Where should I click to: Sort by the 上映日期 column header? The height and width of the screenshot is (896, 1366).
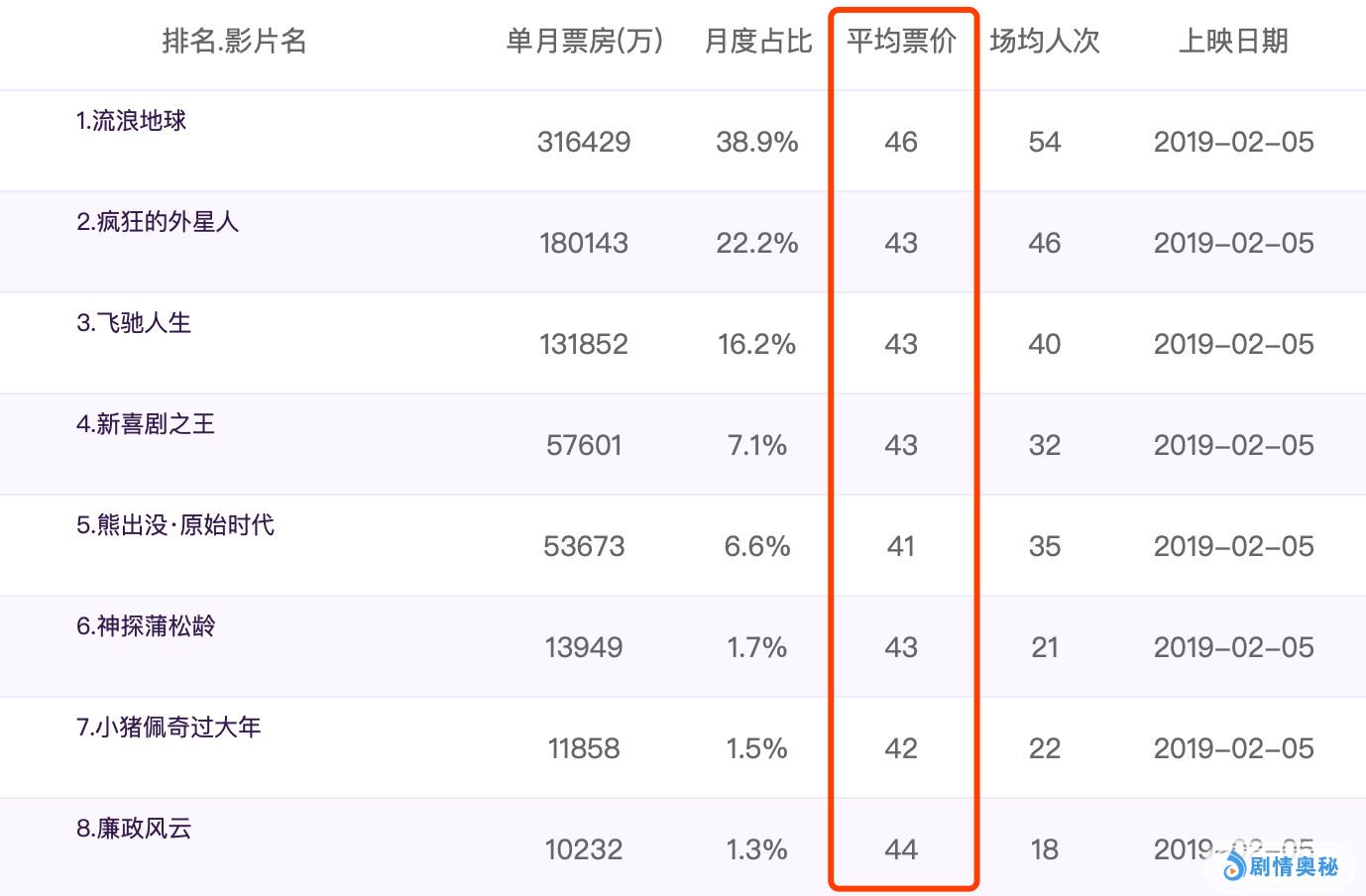pyautogui.click(x=1233, y=42)
